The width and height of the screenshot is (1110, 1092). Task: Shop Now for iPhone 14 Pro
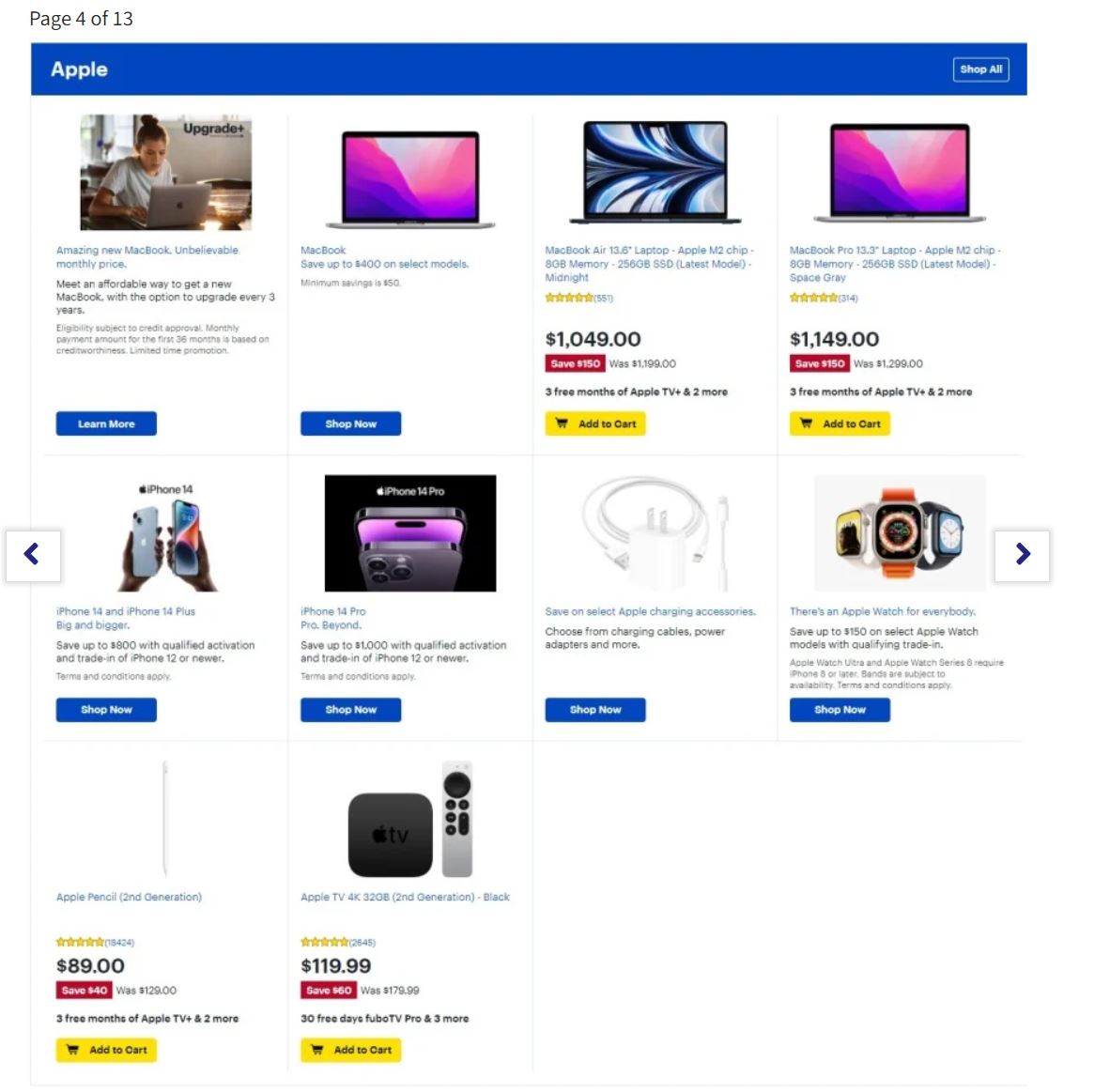click(x=350, y=709)
